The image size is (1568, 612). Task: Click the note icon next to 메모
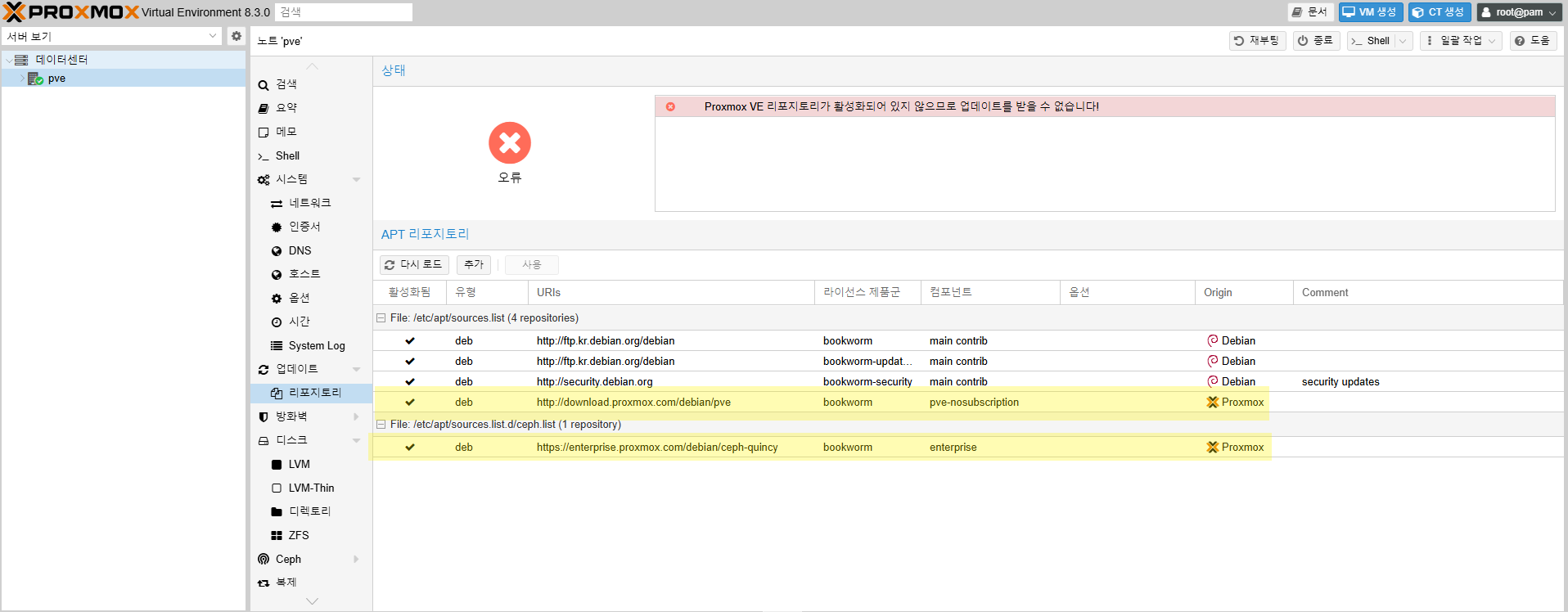(x=264, y=132)
